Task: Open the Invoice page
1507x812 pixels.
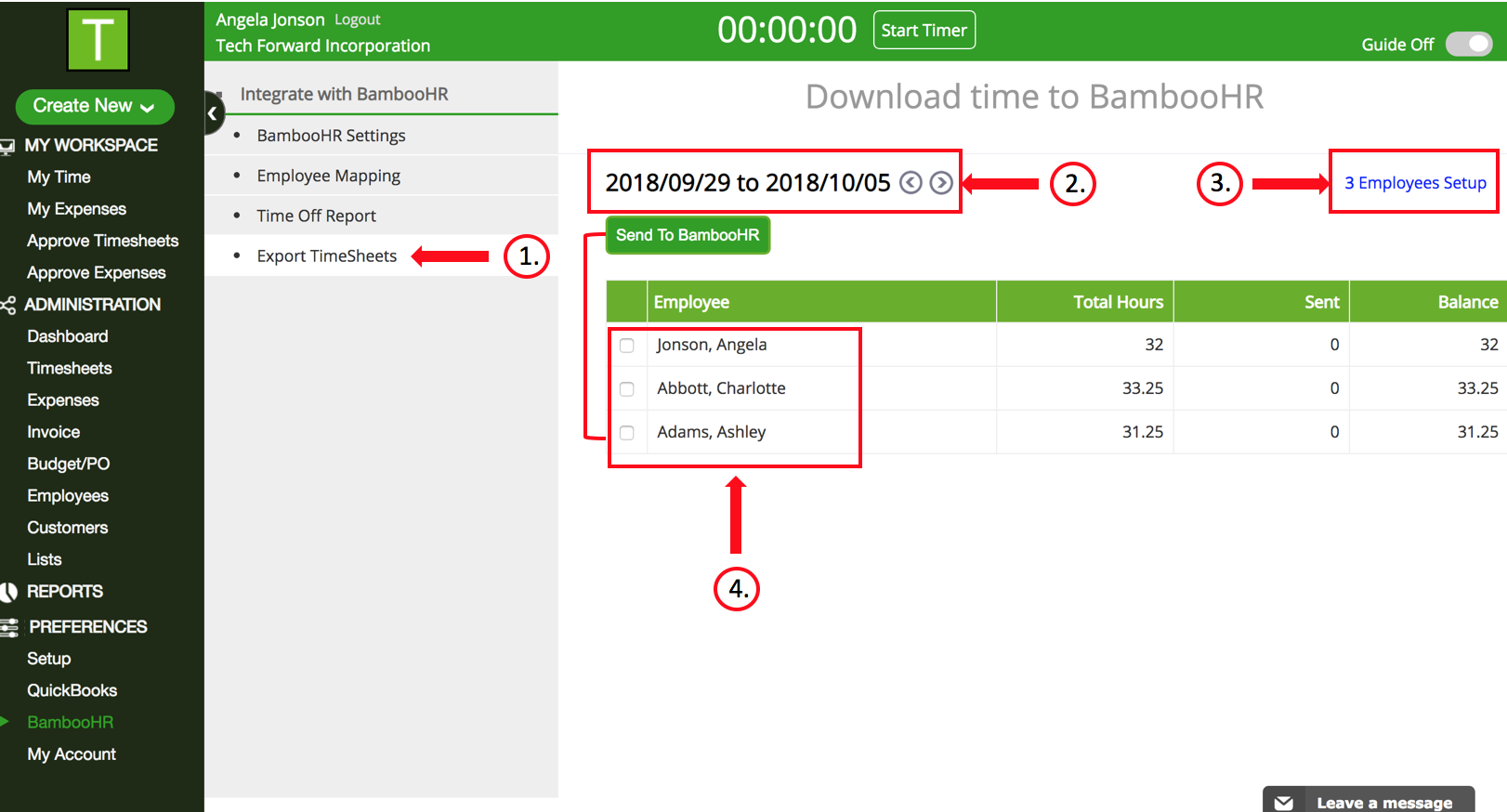Action: pyautogui.click(x=53, y=432)
